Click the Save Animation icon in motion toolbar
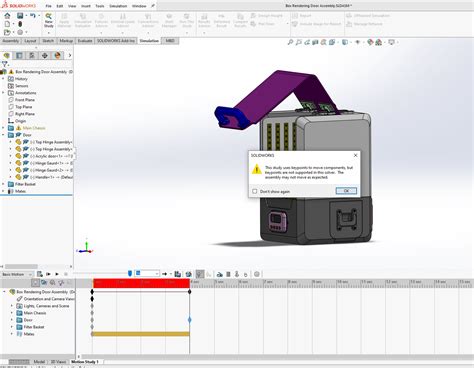The image size is (474, 368). (x=178, y=274)
